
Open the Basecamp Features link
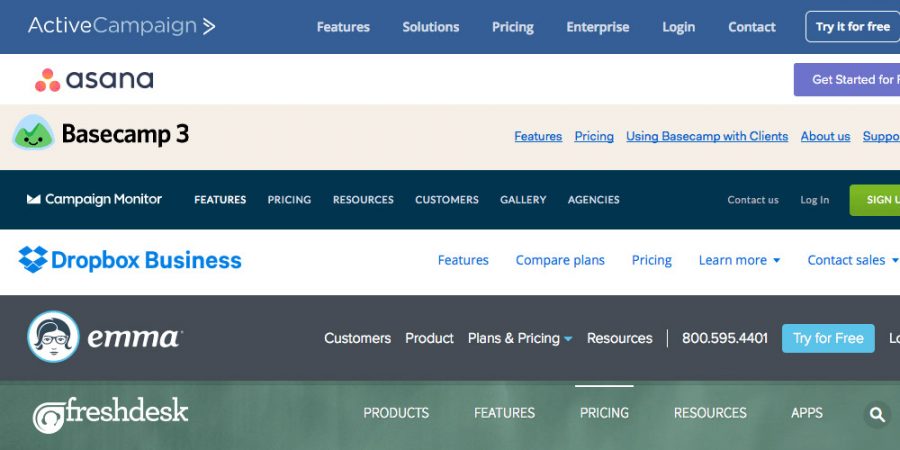click(538, 137)
